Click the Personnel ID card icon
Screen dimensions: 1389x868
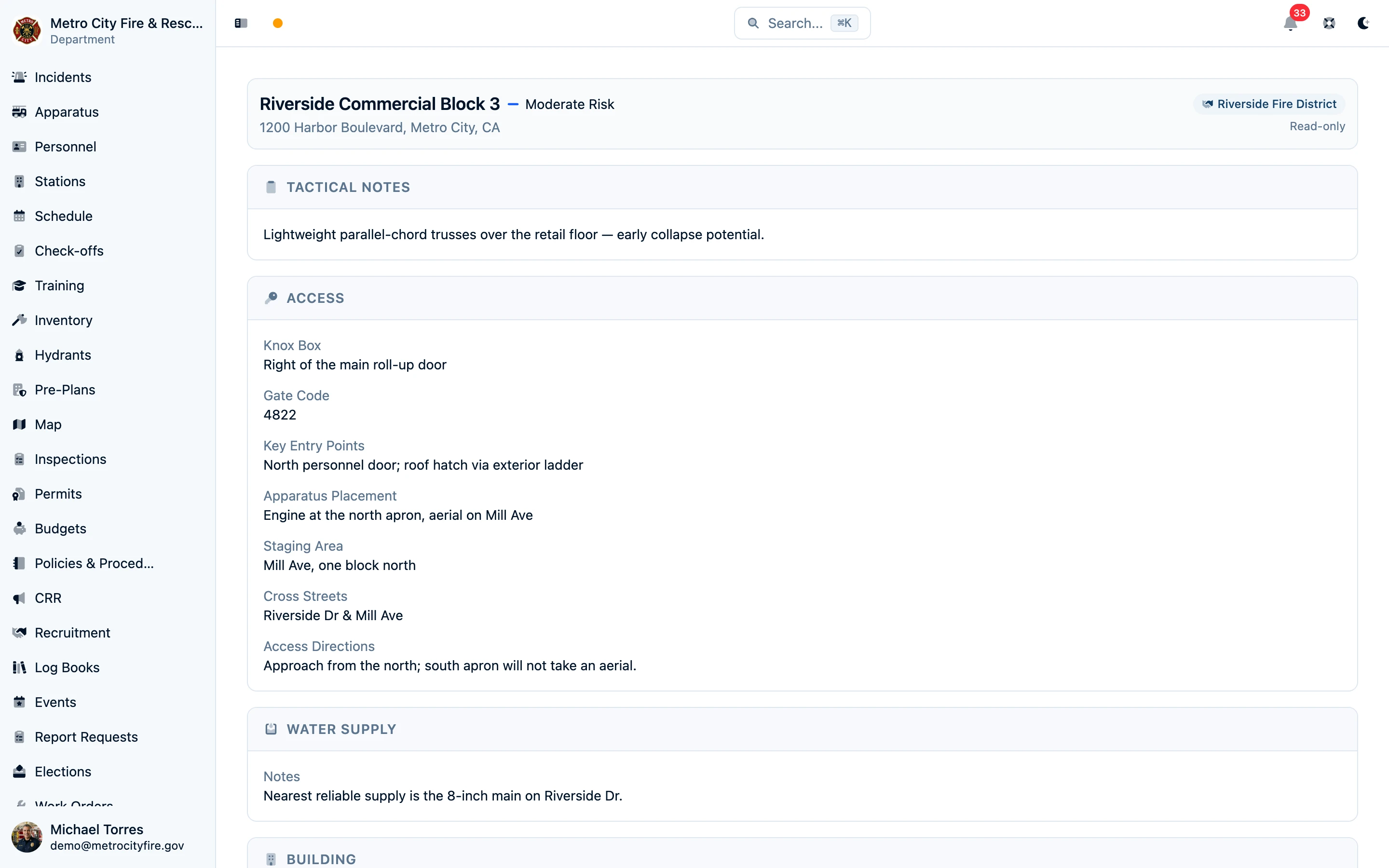(x=19, y=147)
